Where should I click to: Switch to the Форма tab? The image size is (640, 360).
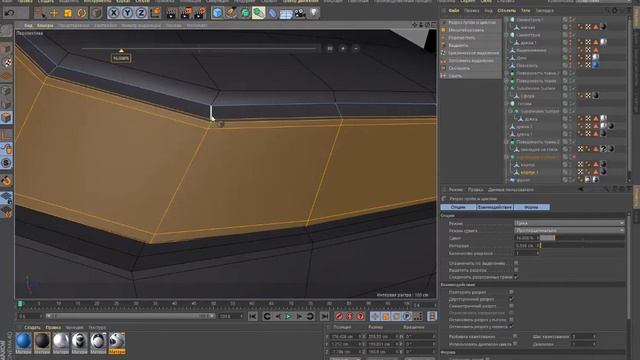pos(531,207)
